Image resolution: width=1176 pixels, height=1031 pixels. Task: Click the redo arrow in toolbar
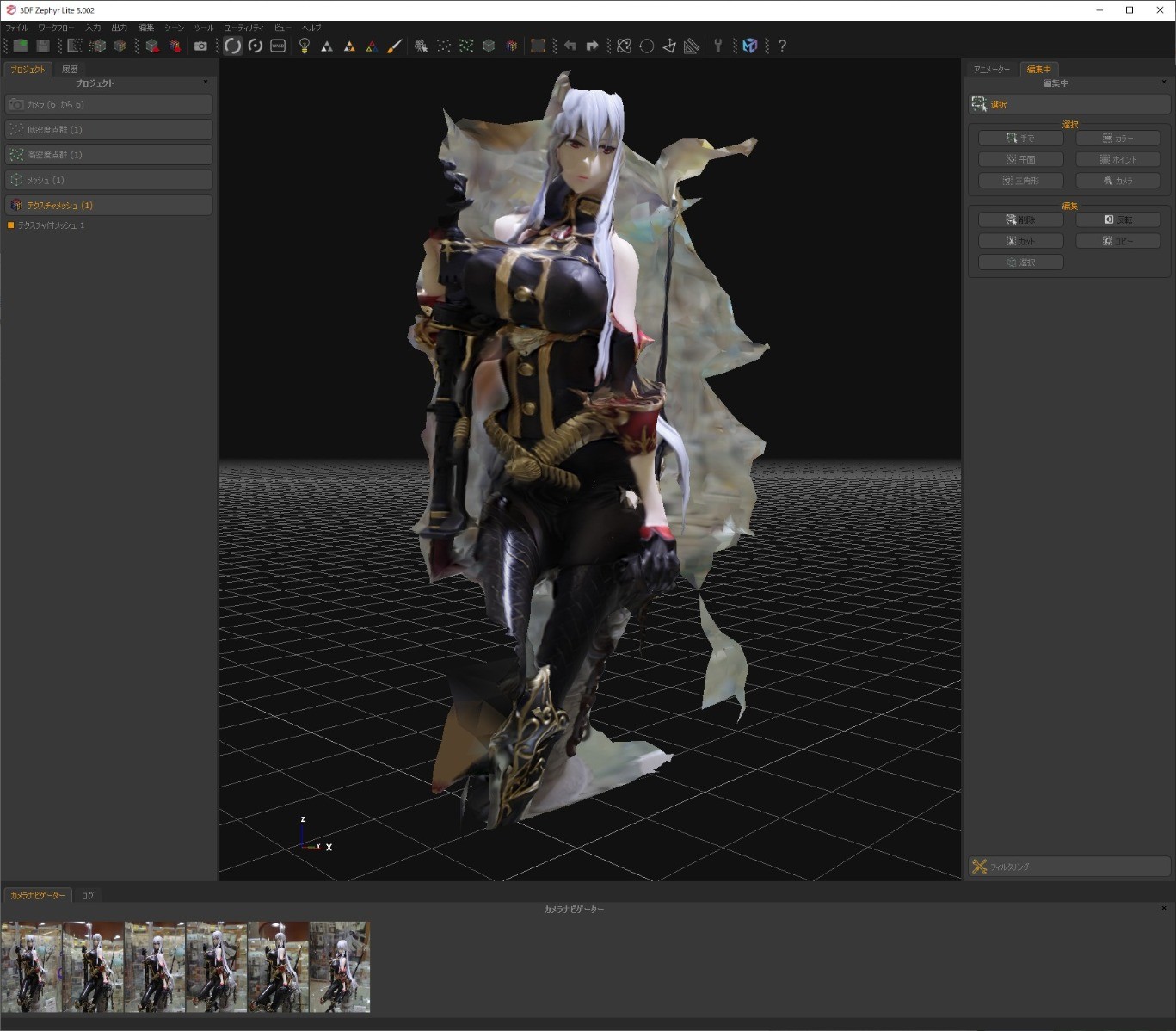tap(592, 46)
